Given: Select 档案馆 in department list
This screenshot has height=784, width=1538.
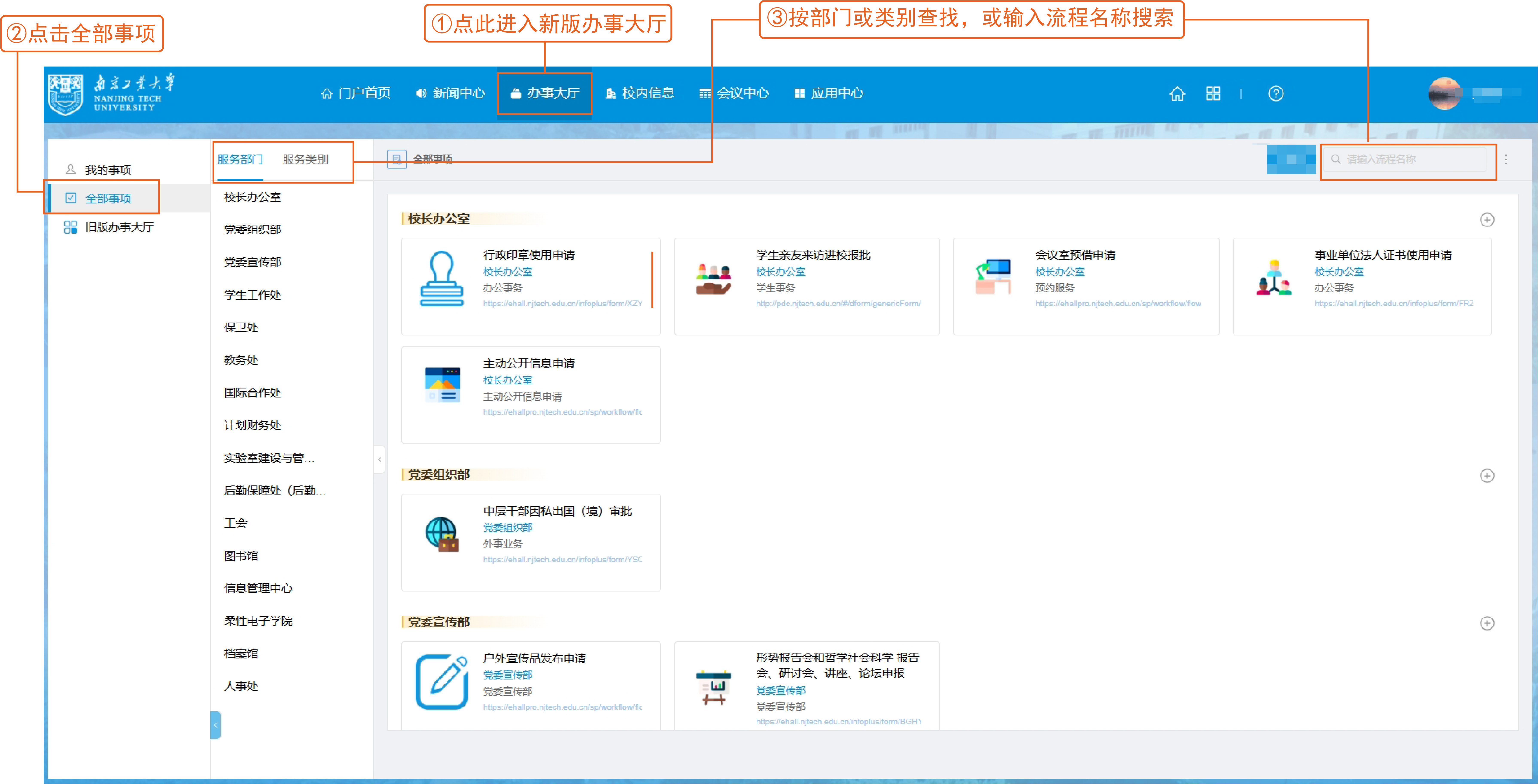Looking at the screenshot, I should 241,654.
